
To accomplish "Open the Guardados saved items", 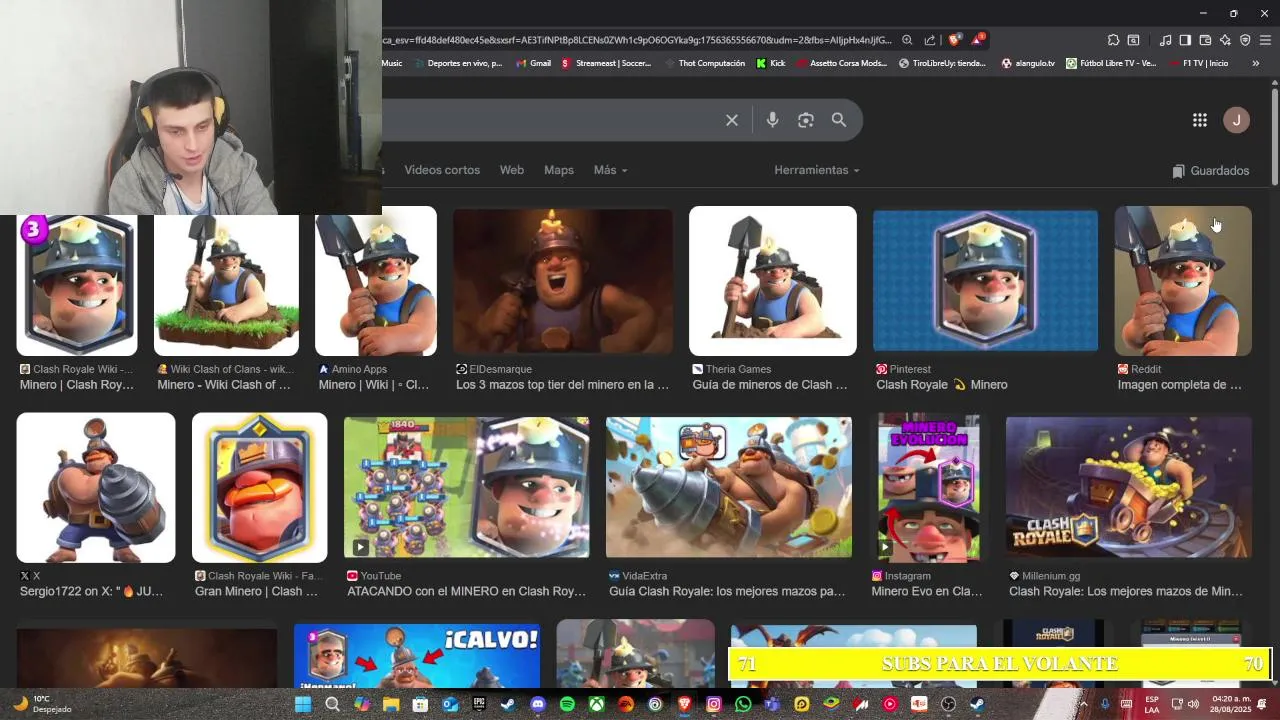I will pos(1210,171).
